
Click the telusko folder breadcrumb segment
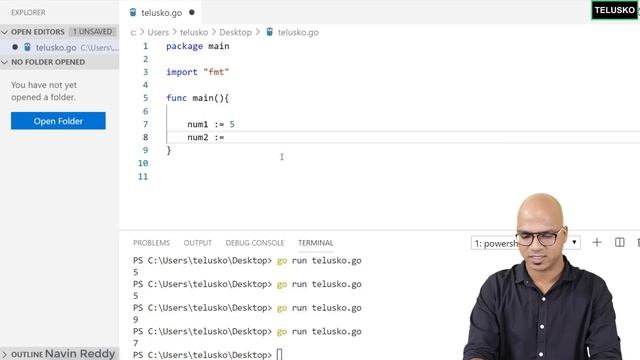click(194, 32)
